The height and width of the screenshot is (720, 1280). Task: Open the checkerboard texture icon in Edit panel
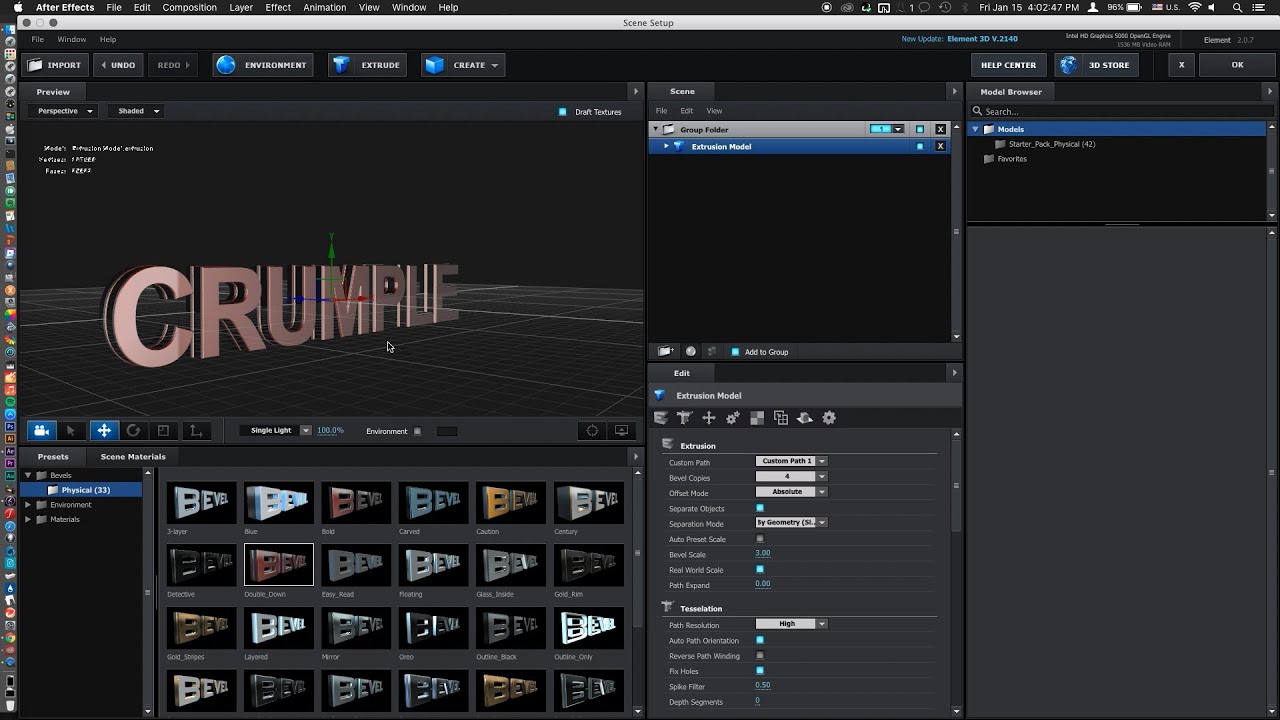(757, 418)
